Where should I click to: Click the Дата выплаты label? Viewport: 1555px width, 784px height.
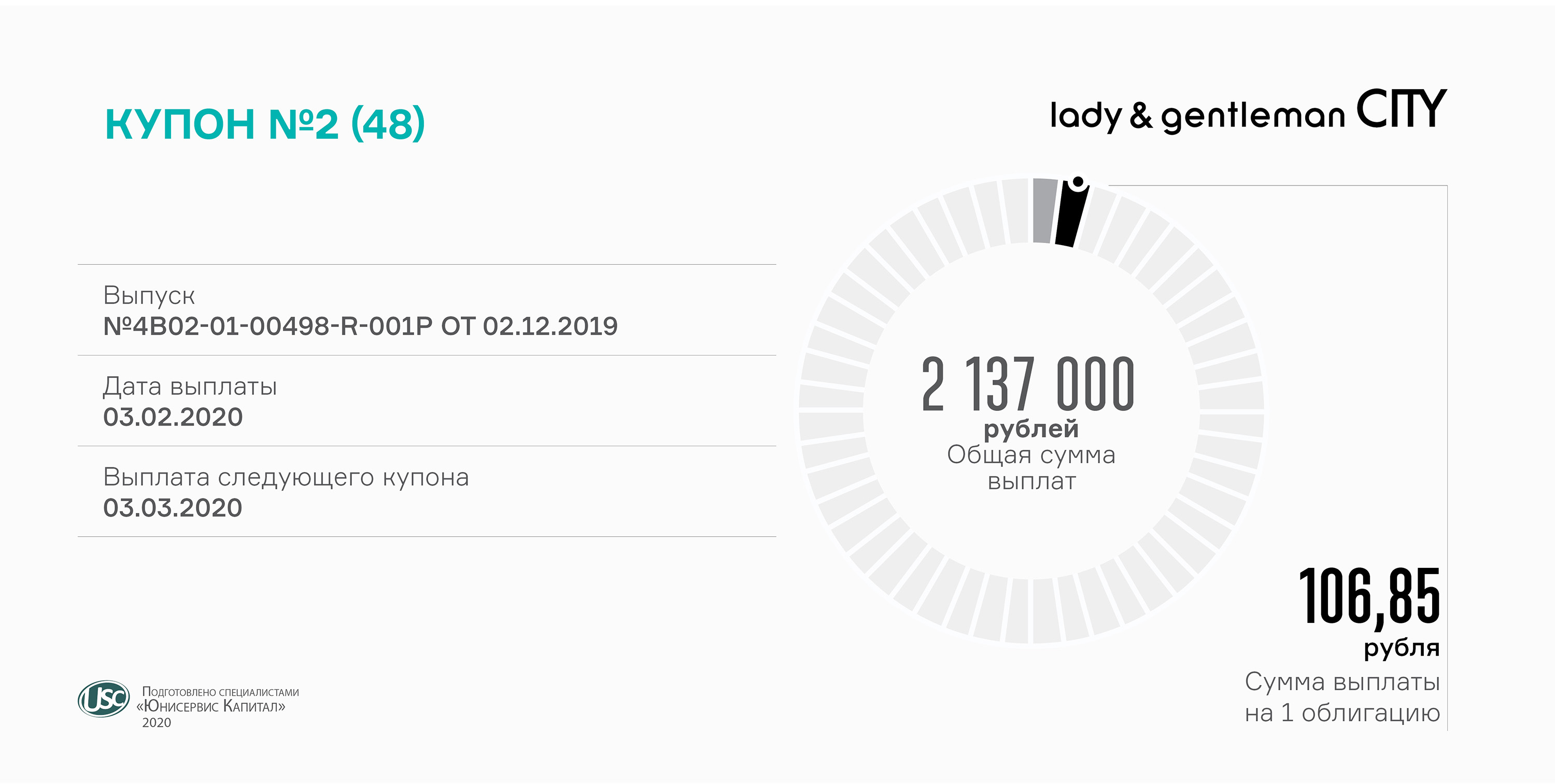click(x=190, y=386)
